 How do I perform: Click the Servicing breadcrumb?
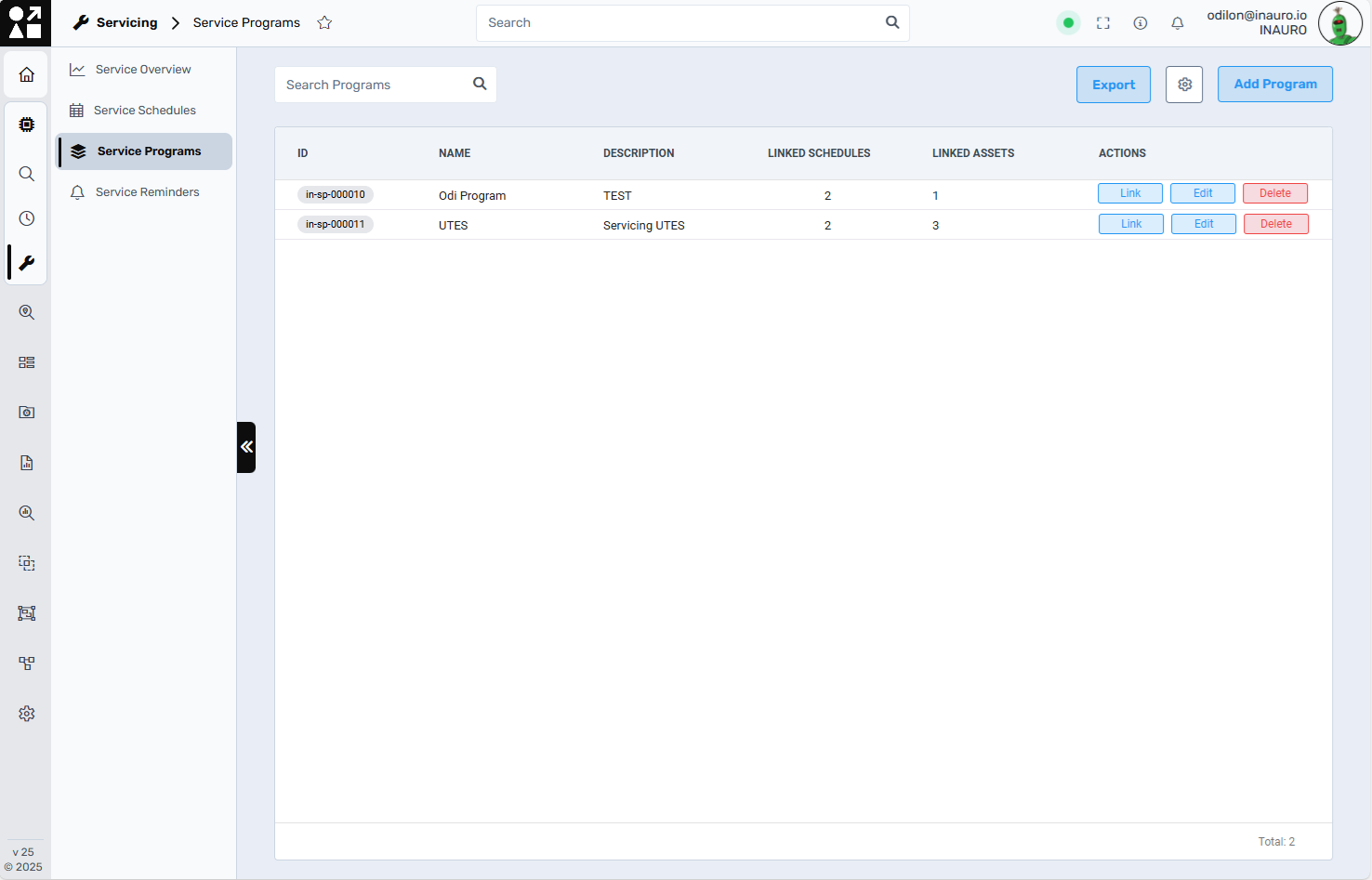(126, 23)
